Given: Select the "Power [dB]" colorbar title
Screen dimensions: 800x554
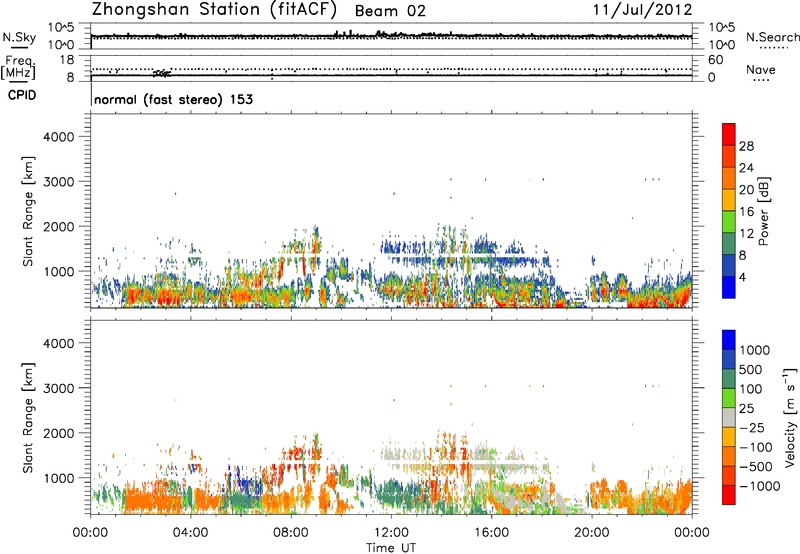Looking at the screenshot, I should pyautogui.click(x=764, y=211).
